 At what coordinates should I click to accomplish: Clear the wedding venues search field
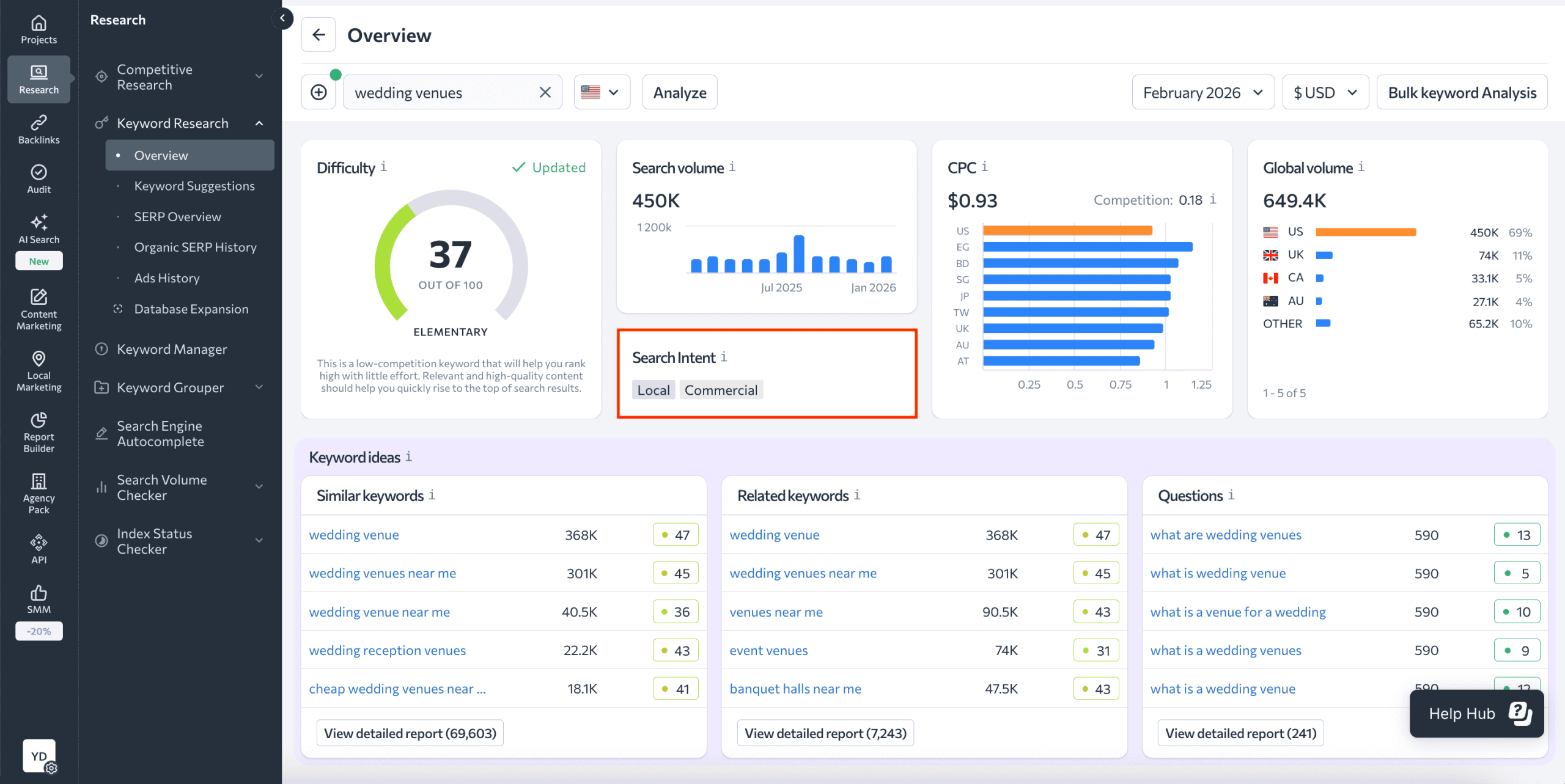[544, 92]
